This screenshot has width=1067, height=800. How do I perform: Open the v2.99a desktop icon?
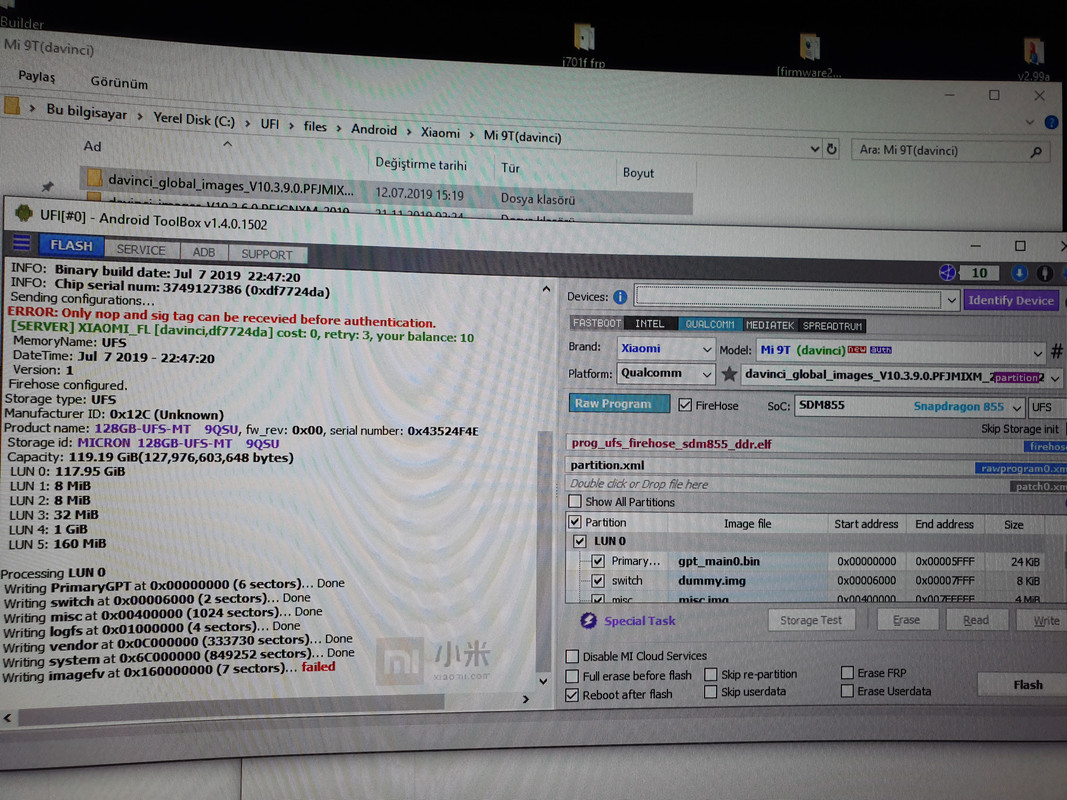pos(1034,52)
